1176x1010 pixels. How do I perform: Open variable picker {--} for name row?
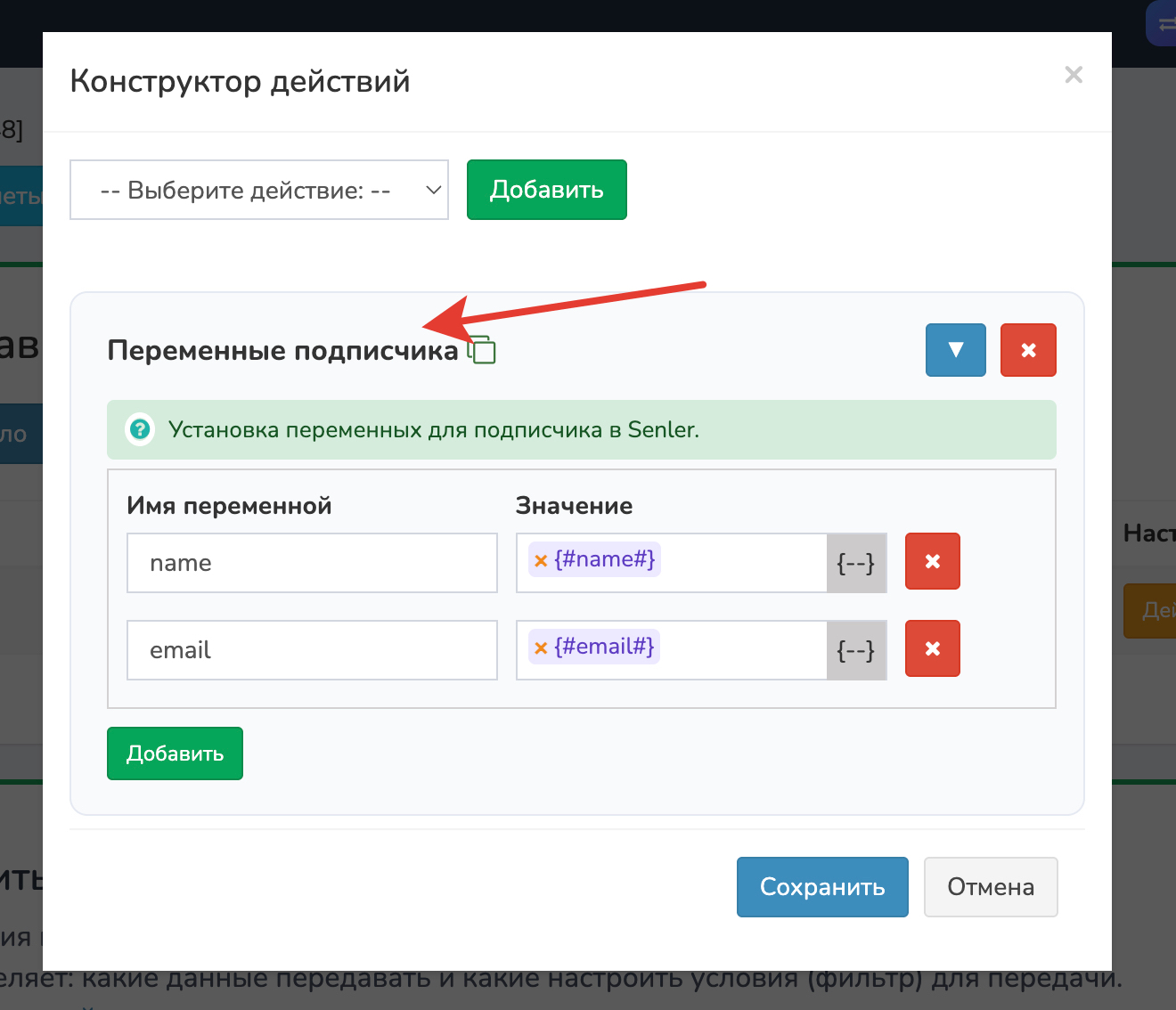(x=855, y=563)
